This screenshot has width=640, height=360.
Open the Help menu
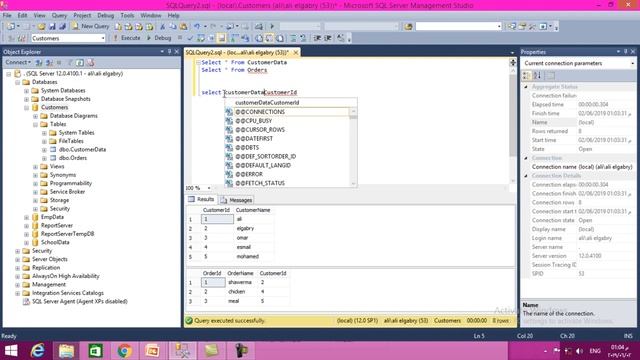[x=173, y=16]
